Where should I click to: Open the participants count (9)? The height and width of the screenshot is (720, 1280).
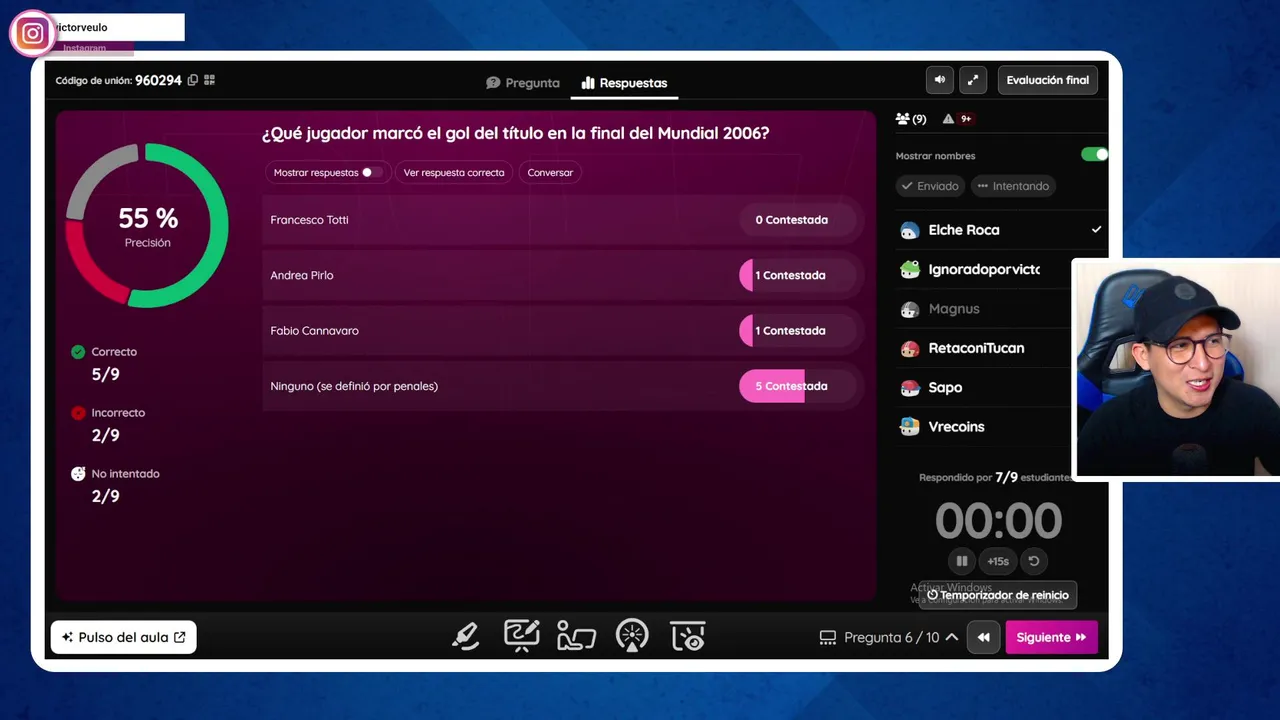point(911,119)
